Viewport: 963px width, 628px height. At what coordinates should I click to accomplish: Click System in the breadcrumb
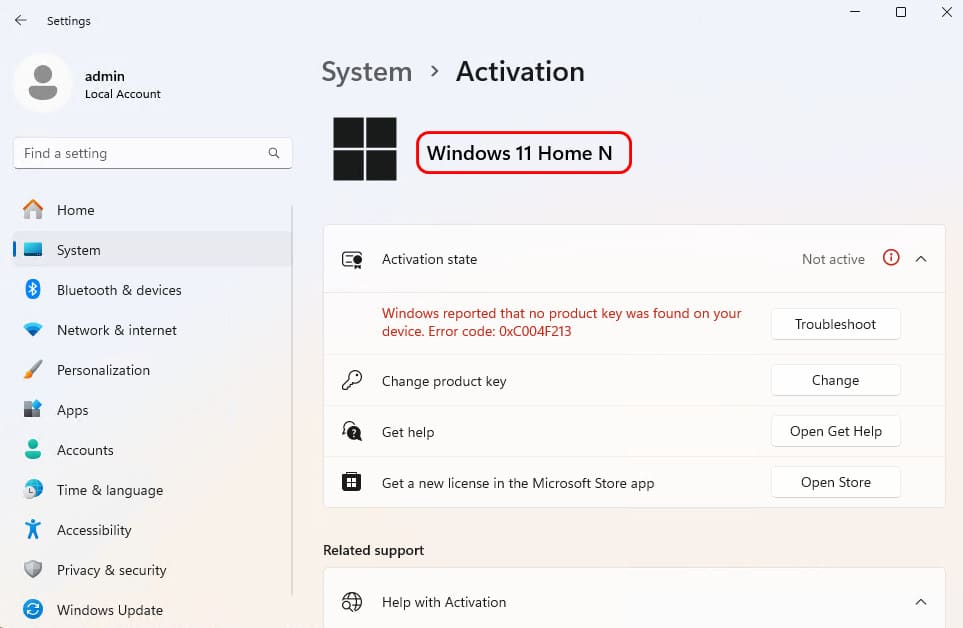pos(367,72)
